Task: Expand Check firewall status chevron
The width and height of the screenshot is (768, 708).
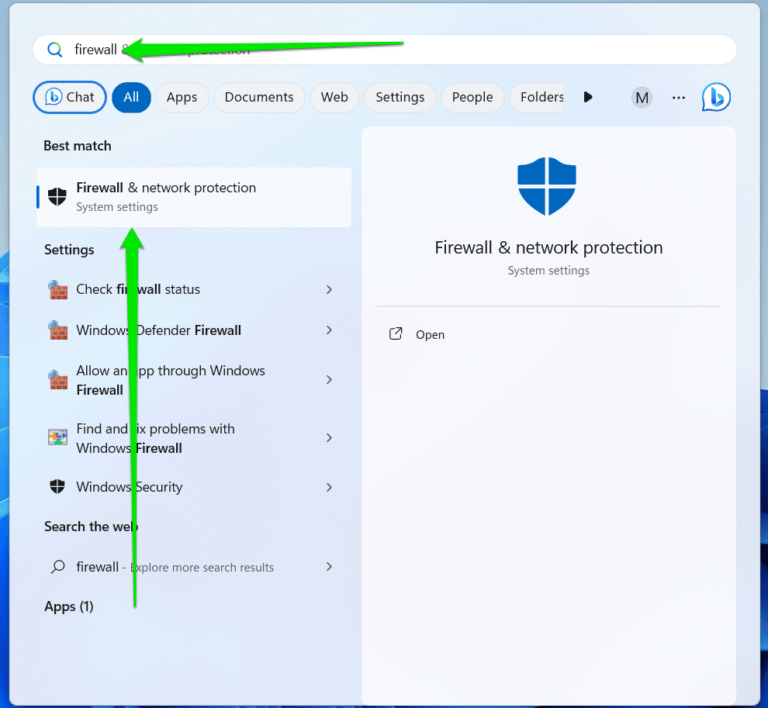Action: tap(329, 289)
